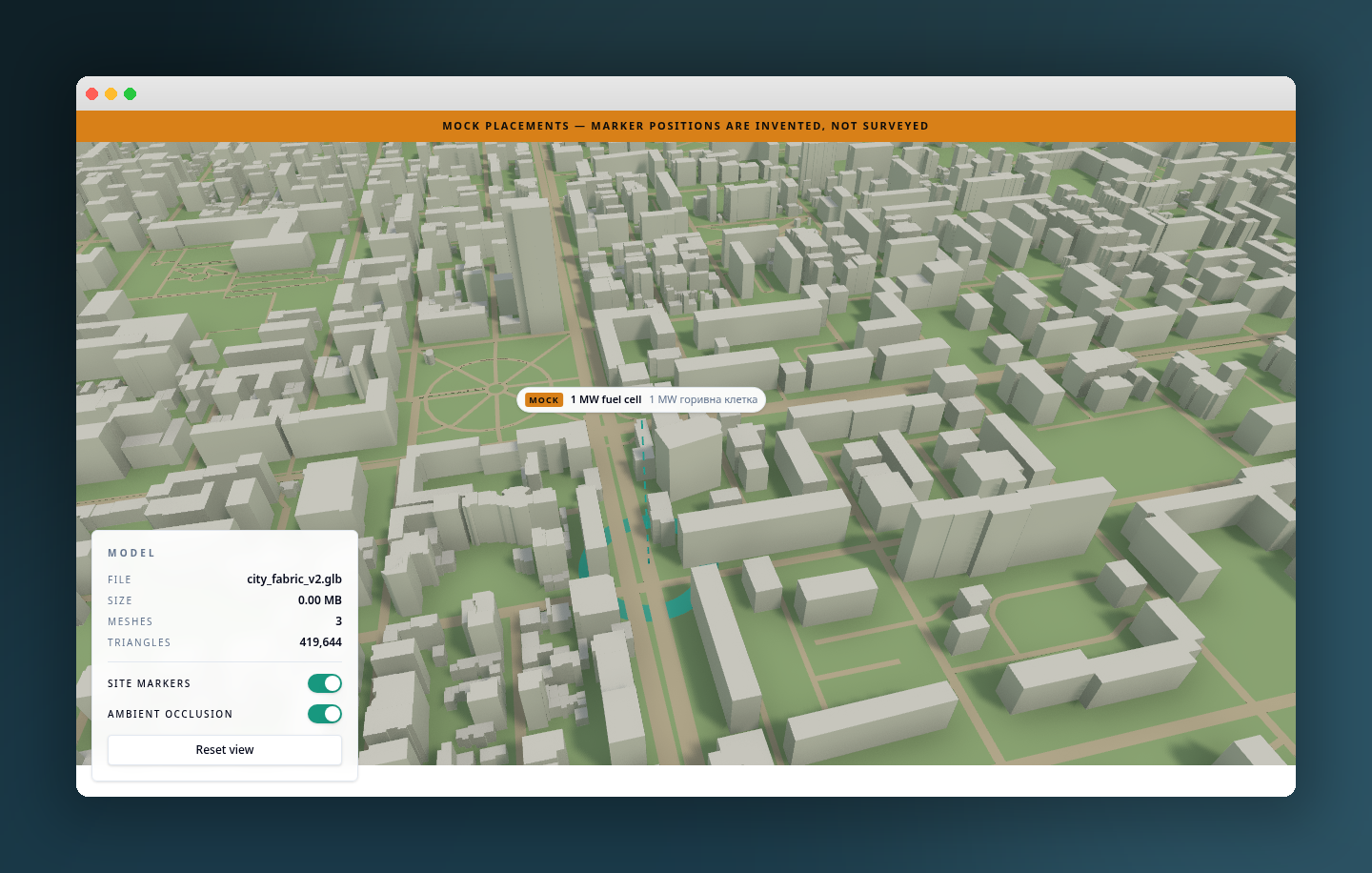Image resolution: width=1372 pixels, height=873 pixels.
Task: Click the MESHES row label
Action: pos(131,621)
